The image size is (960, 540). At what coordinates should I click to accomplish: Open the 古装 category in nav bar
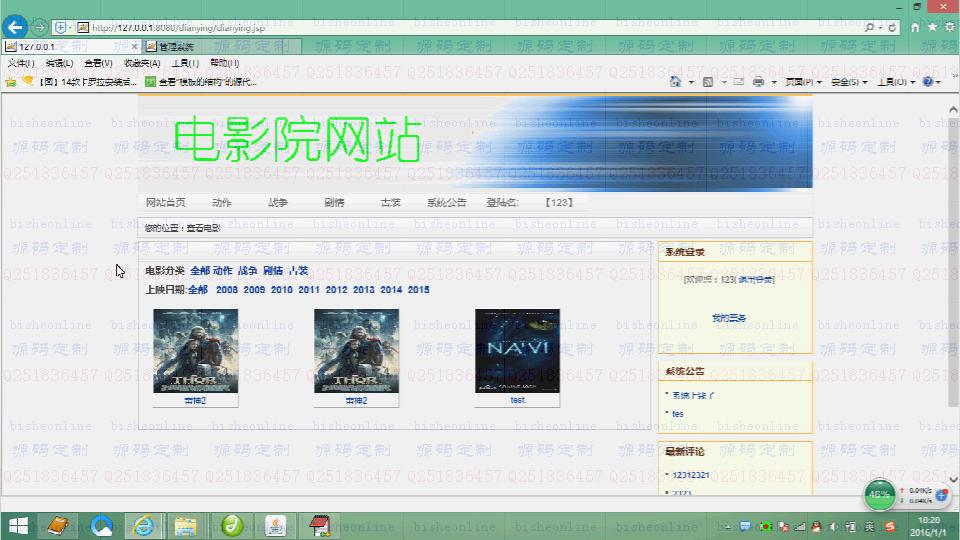point(391,202)
